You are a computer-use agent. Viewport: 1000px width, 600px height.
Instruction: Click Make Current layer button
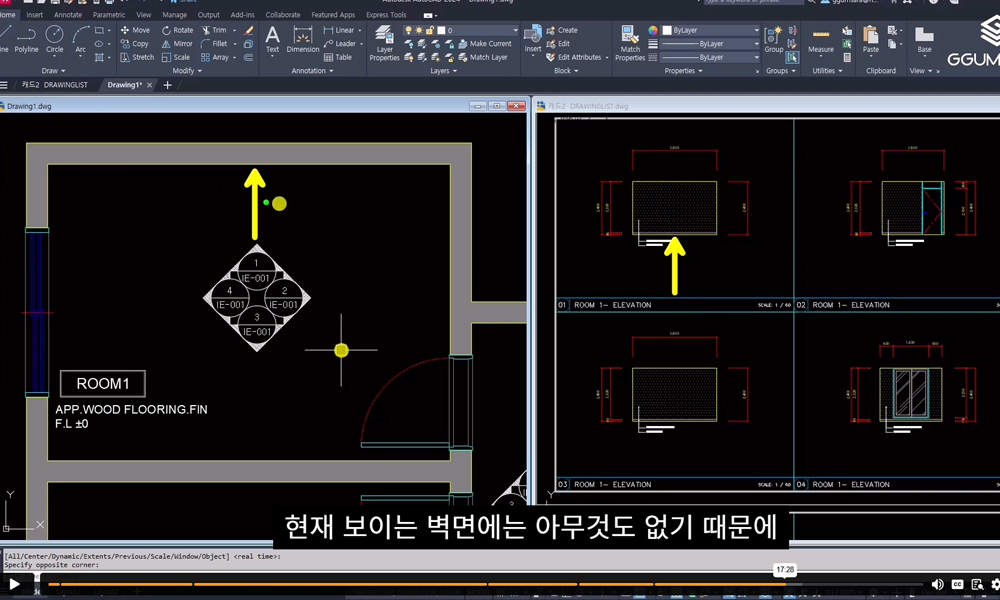coord(485,44)
